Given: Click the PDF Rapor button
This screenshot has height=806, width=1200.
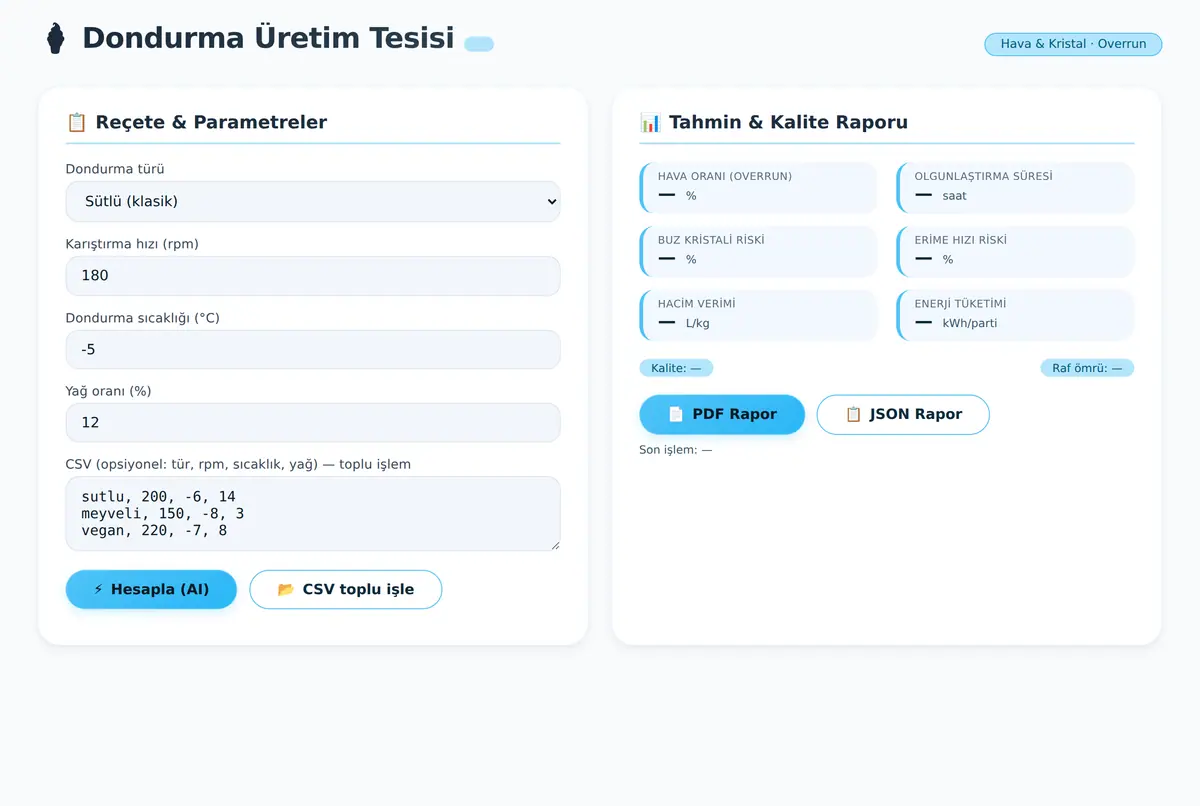Looking at the screenshot, I should (722, 414).
